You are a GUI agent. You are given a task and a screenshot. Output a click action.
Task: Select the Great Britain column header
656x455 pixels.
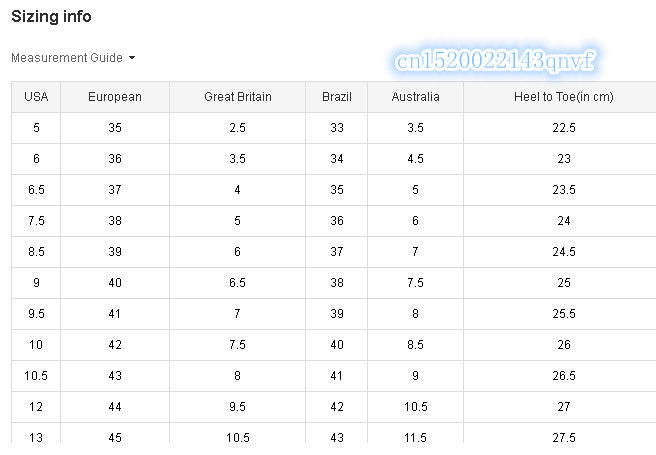pyautogui.click(x=237, y=97)
